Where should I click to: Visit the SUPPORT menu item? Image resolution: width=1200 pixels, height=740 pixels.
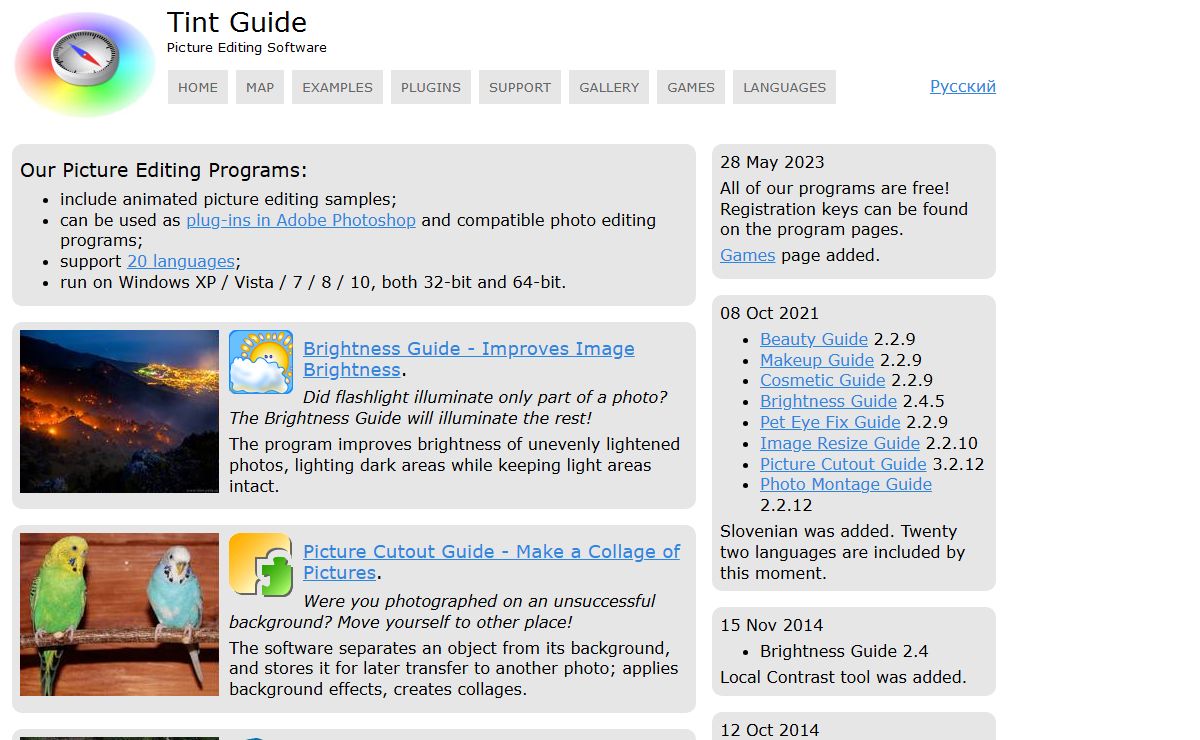pos(520,87)
